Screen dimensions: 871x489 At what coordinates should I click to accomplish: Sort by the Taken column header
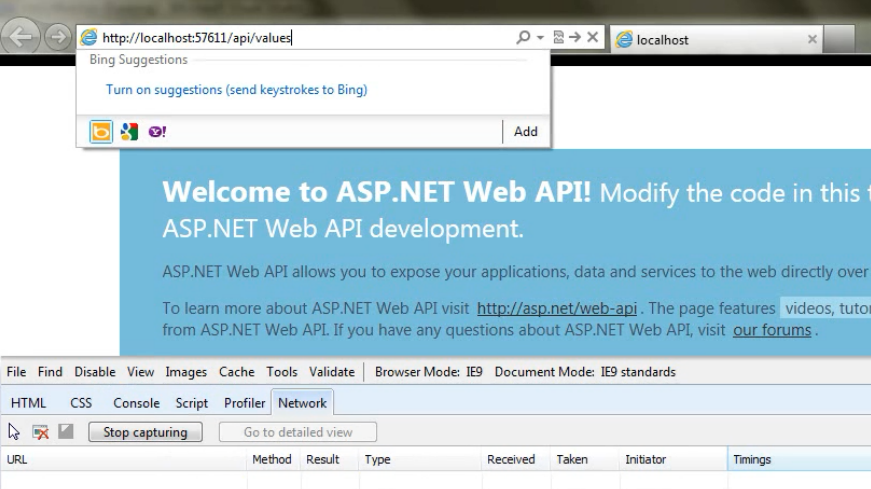point(585,460)
